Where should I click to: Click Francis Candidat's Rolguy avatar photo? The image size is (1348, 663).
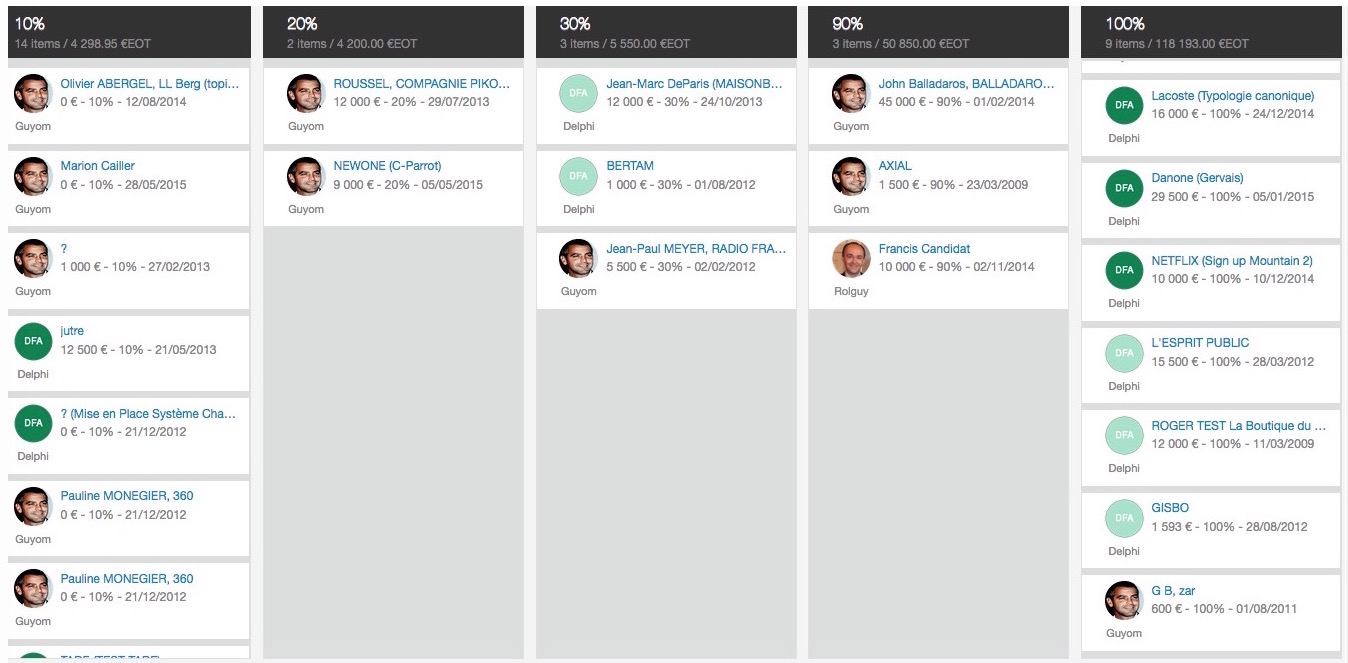(851, 258)
